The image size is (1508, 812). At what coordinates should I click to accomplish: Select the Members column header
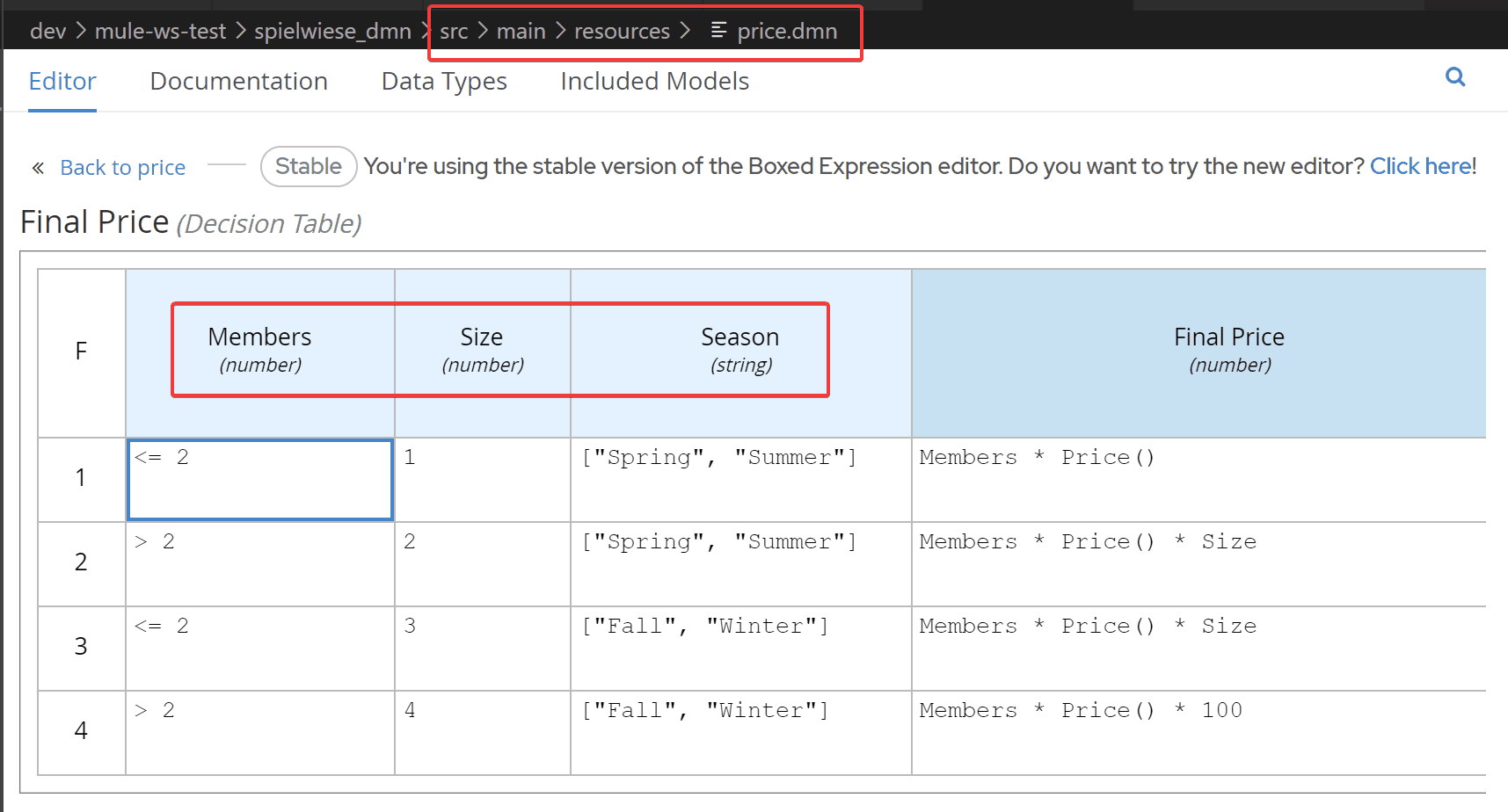click(259, 350)
